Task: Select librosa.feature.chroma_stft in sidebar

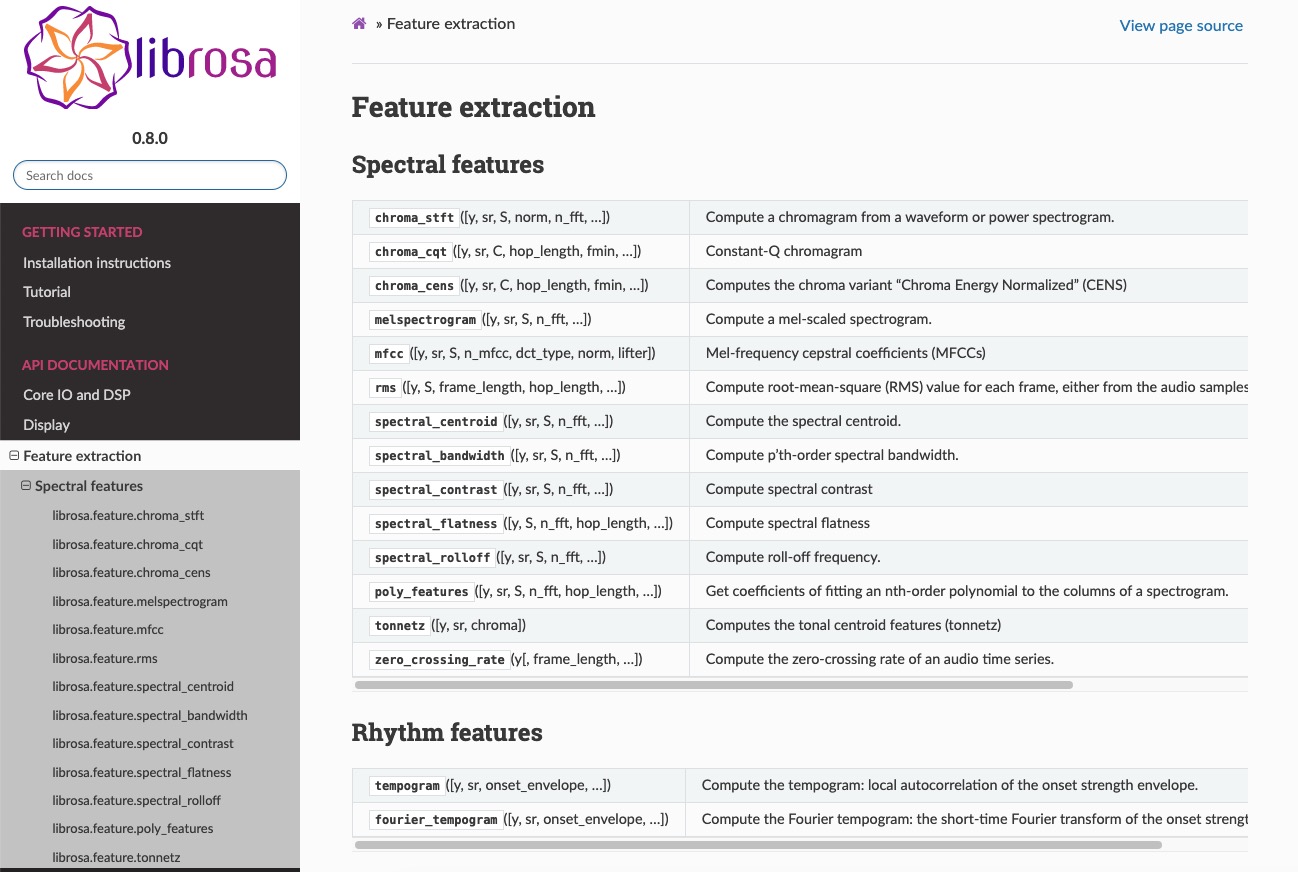Action: coord(128,516)
